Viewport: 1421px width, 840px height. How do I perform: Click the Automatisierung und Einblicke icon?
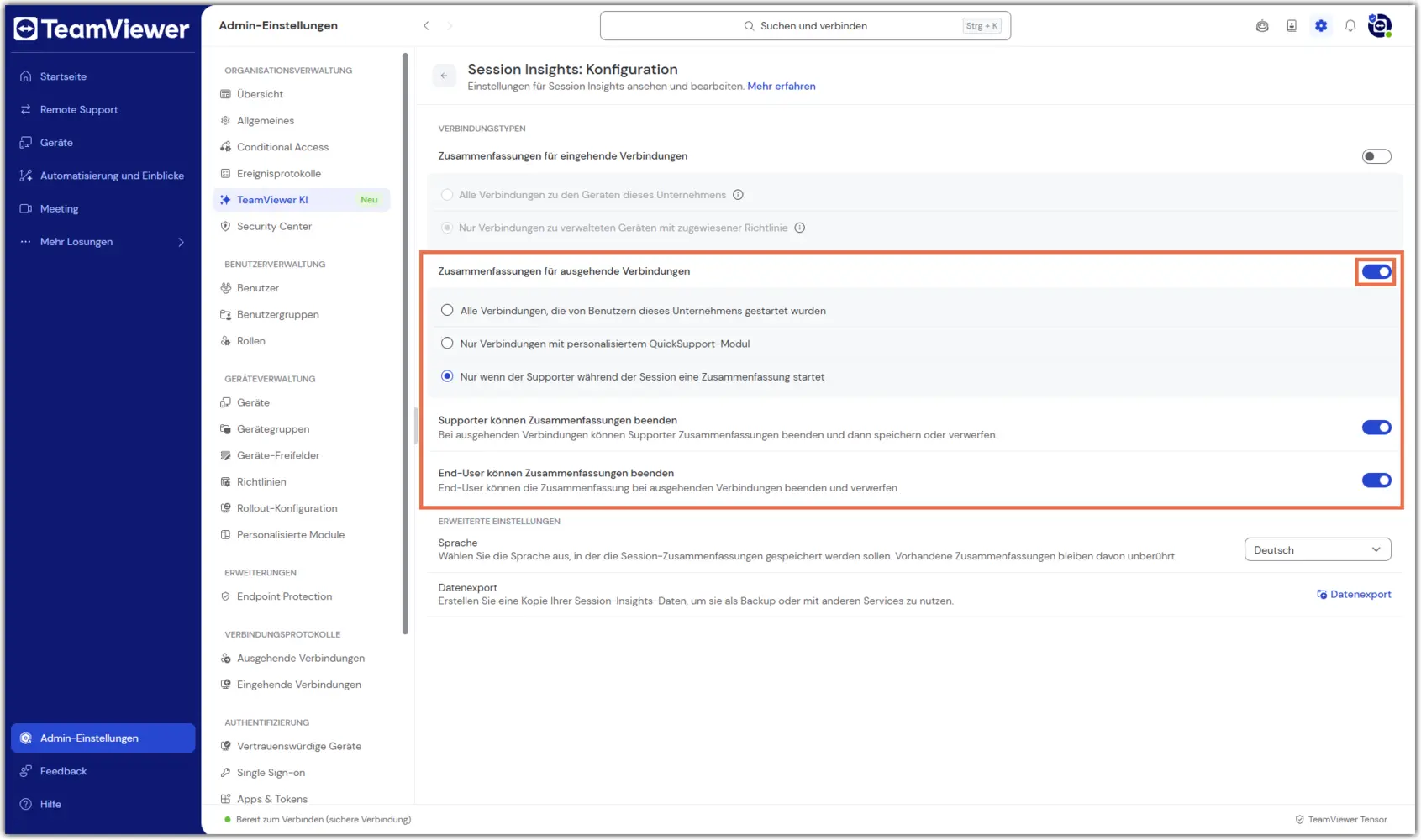[25, 176]
